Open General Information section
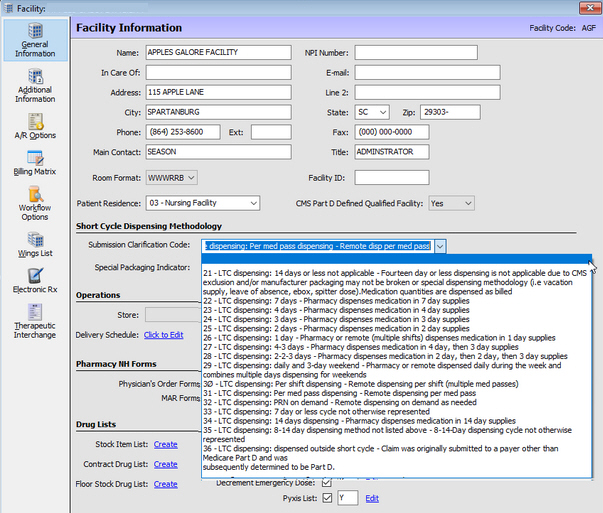603x513 pixels. (x=35, y=40)
